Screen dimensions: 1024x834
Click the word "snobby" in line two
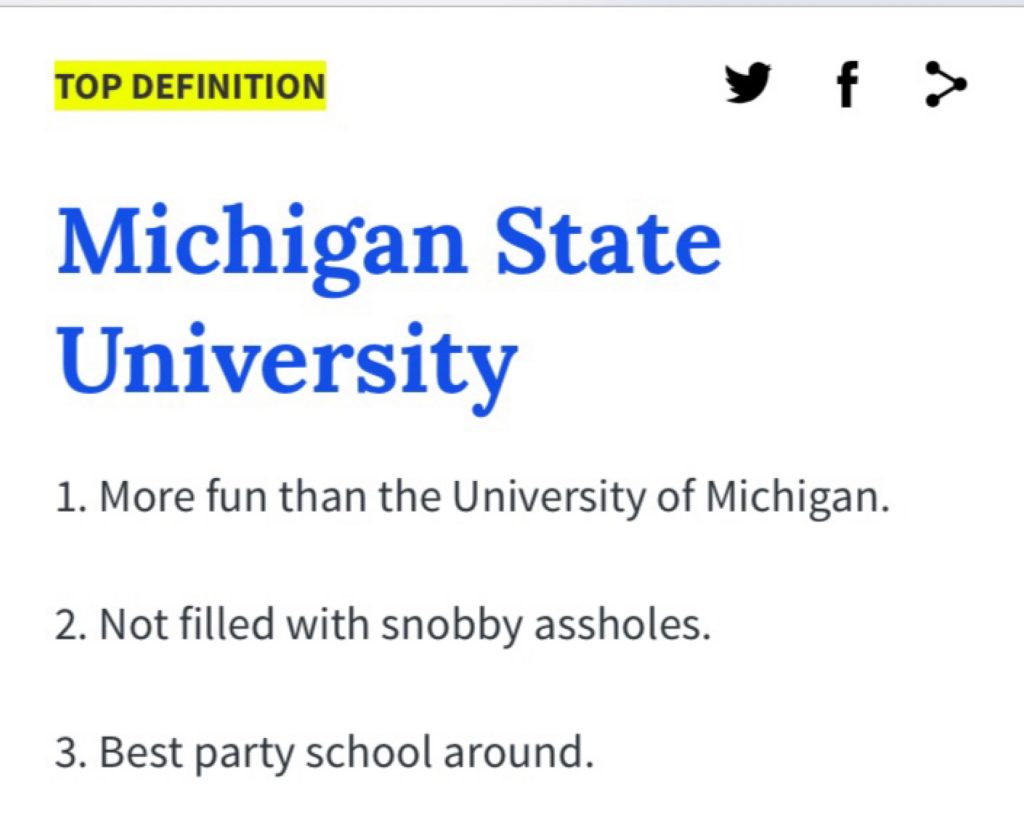pos(452,625)
